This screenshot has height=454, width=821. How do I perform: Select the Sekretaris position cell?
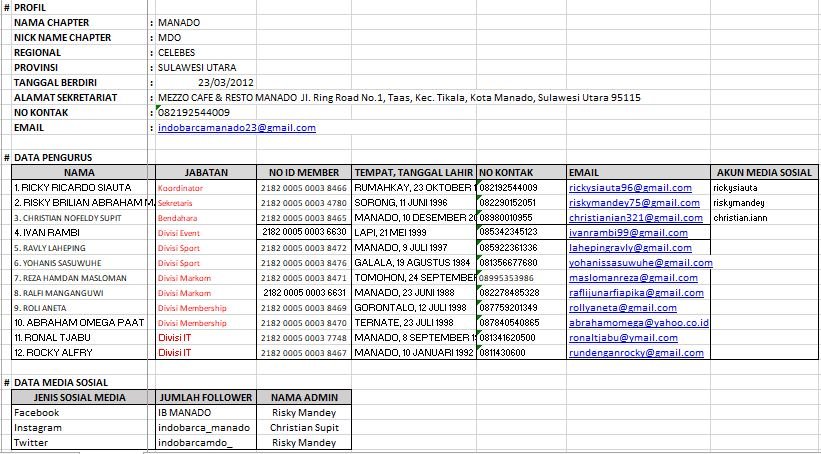click(x=206, y=203)
